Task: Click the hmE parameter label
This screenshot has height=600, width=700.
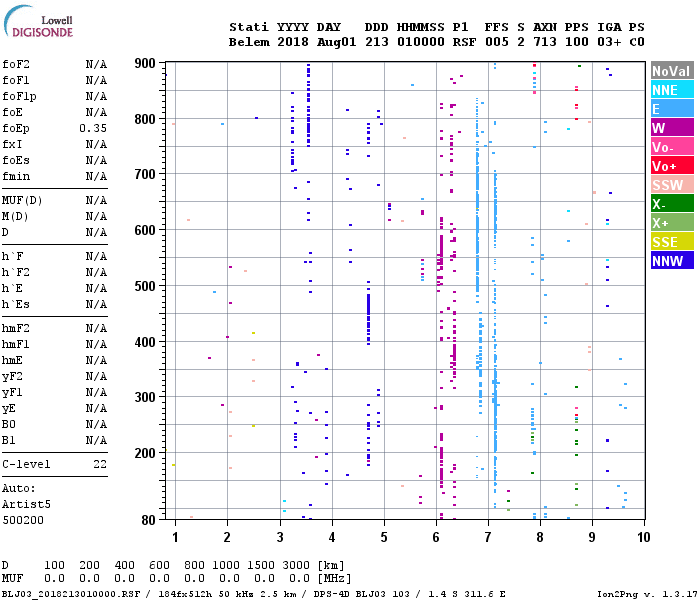Action: [x=12, y=361]
